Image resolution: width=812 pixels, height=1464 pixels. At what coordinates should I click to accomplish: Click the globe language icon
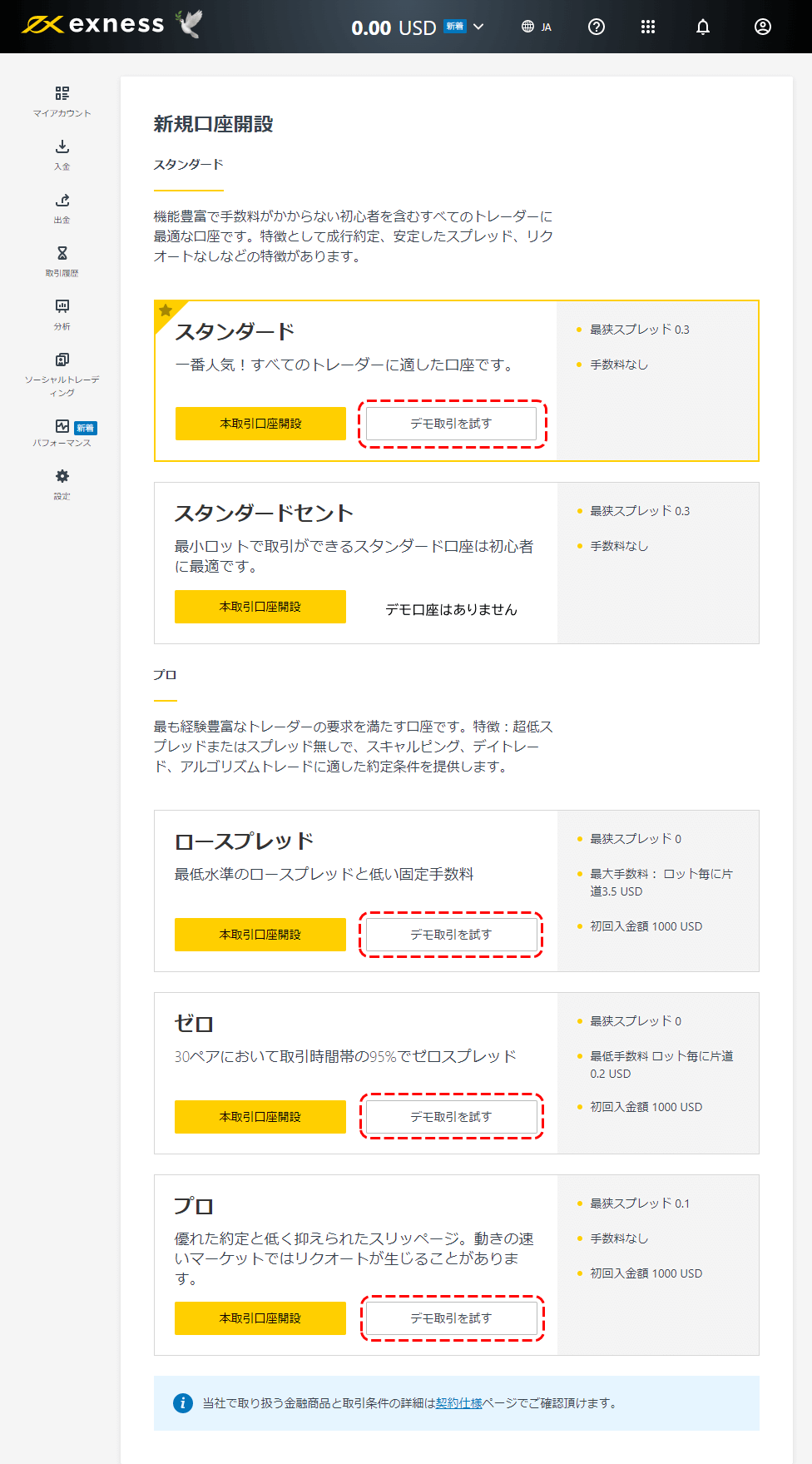[x=527, y=27]
